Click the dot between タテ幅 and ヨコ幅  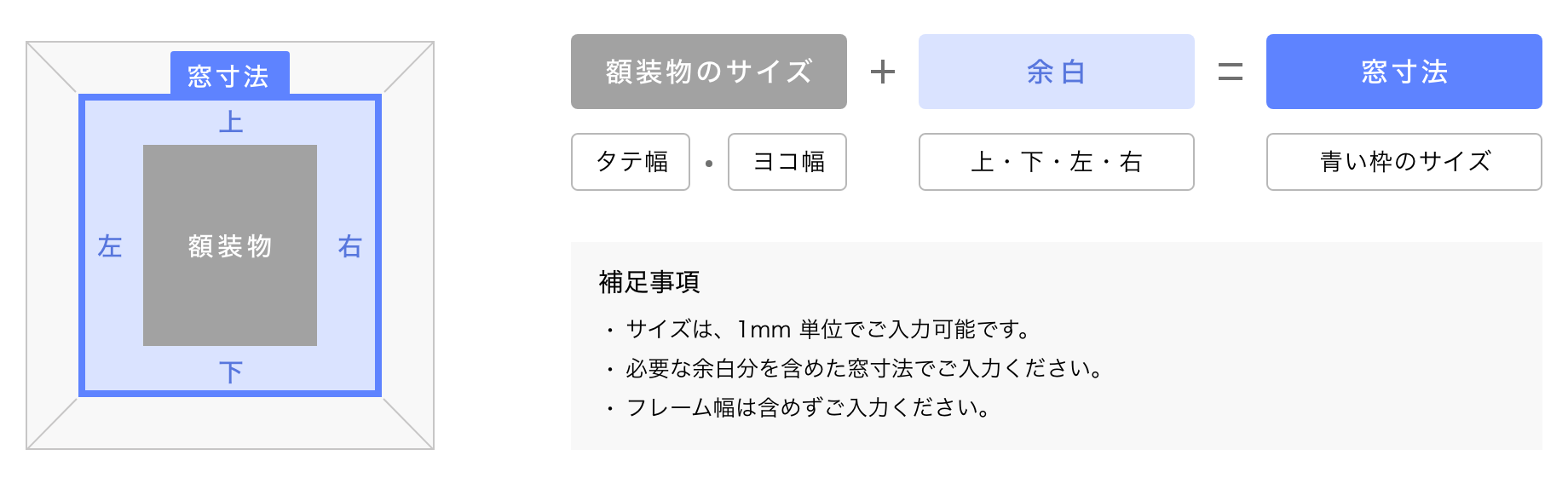(709, 163)
